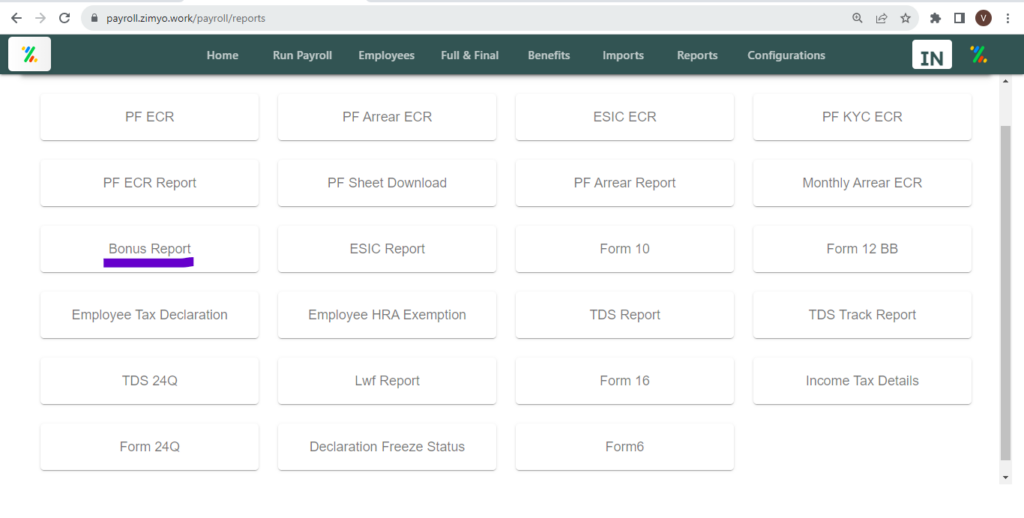The image size is (1024, 518).
Task: Open the Configurations menu
Action: pyautogui.click(x=786, y=56)
